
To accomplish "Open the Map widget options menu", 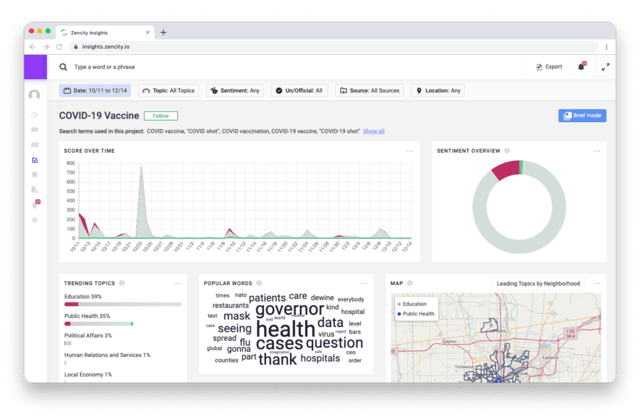I will (x=597, y=283).
